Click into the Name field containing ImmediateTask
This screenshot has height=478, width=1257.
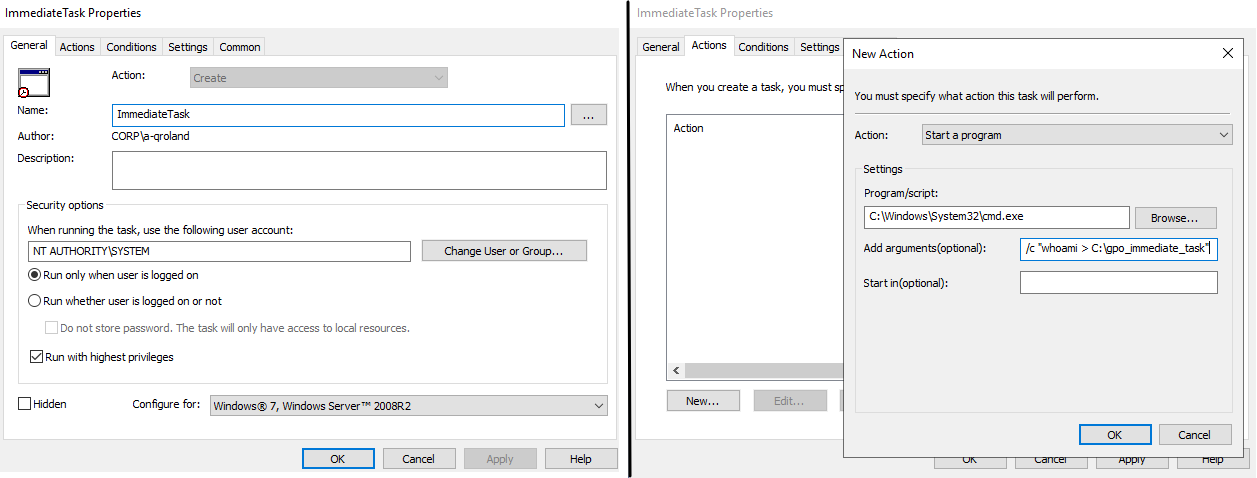coord(339,115)
